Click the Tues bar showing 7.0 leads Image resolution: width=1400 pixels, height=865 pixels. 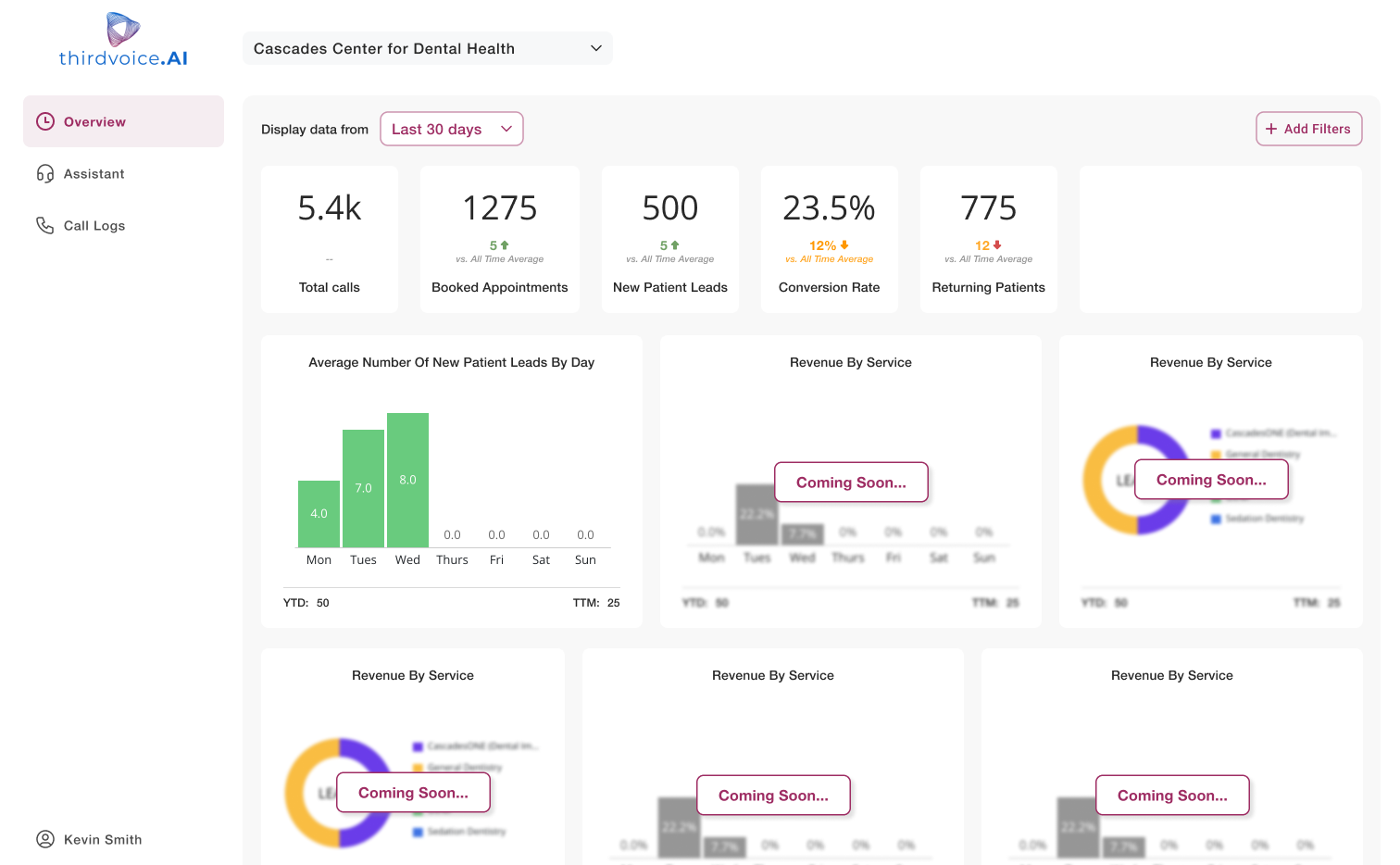click(x=363, y=488)
